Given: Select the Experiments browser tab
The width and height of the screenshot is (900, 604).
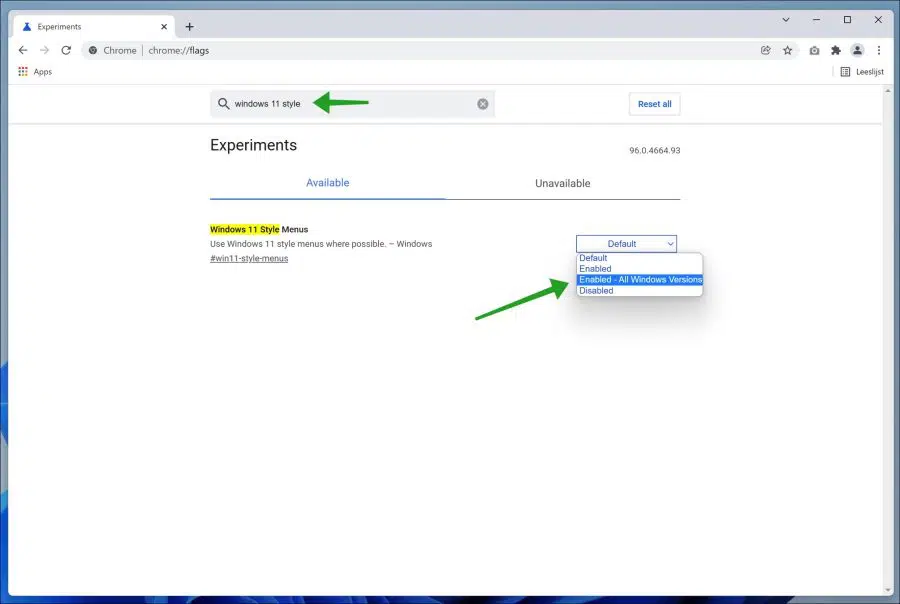Looking at the screenshot, I should pos(92,26).
